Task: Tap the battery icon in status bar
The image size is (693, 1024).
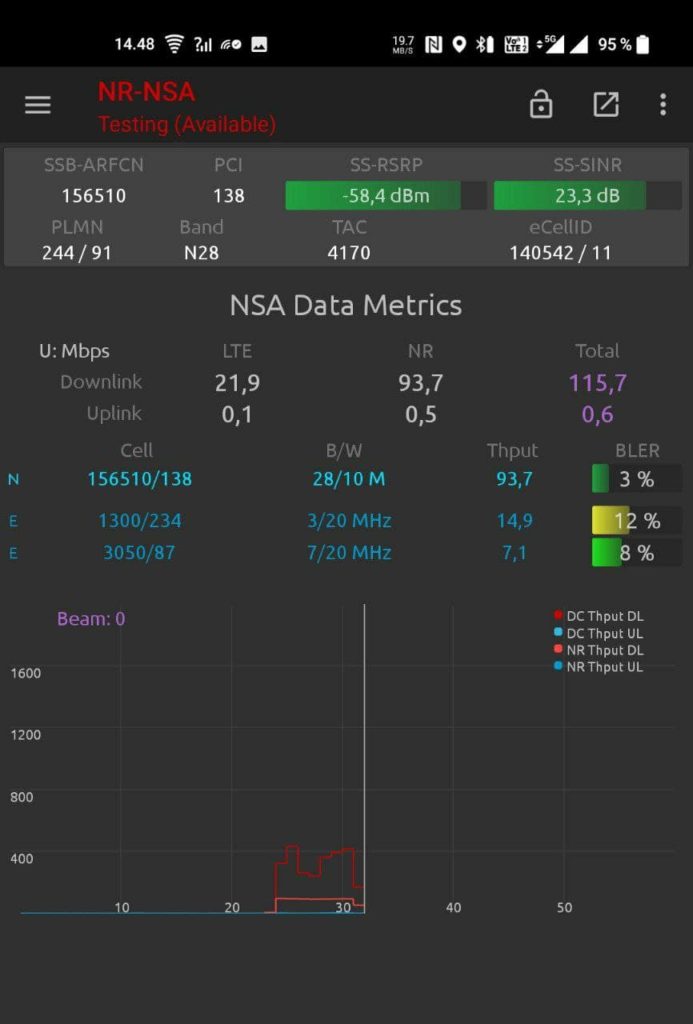Action: [642, 44]
